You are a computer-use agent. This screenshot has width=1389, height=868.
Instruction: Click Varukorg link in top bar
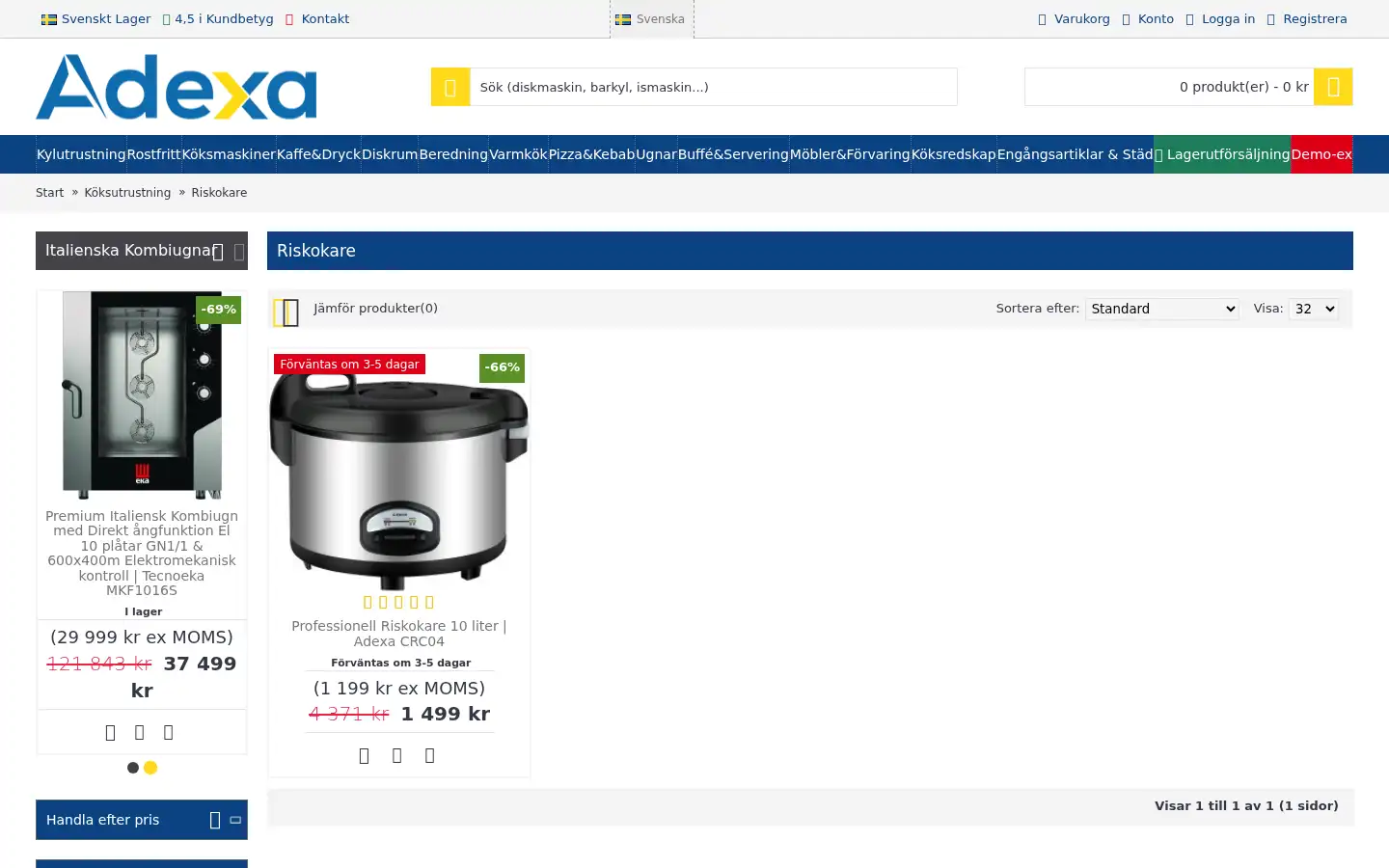coord(1081,19)
